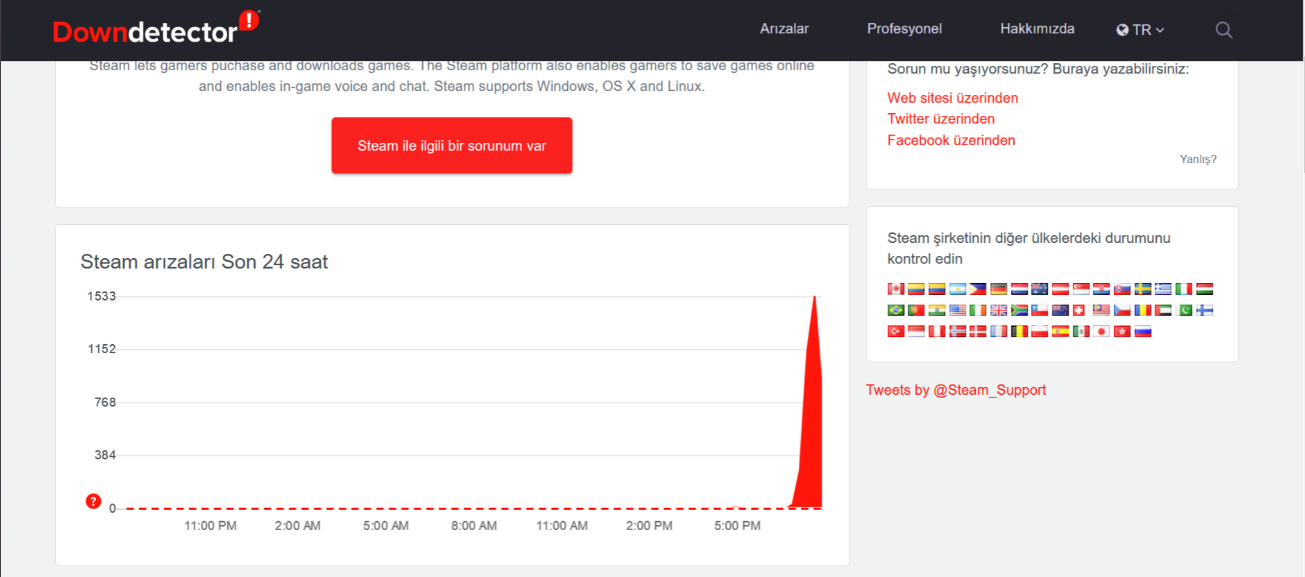Select the Hong Kong flag
1305x577 pixels.
[1123, 331]
